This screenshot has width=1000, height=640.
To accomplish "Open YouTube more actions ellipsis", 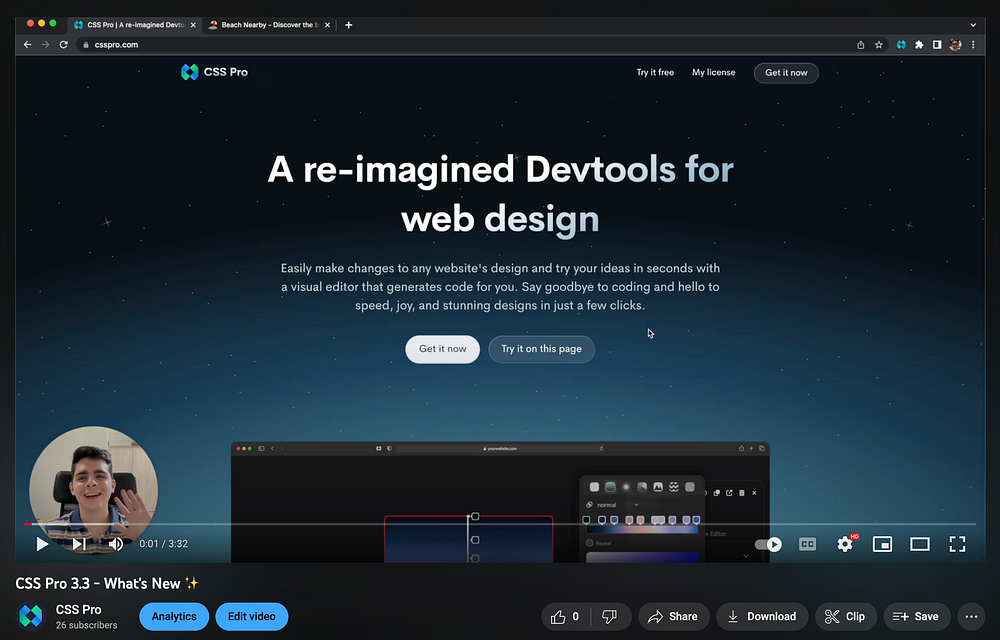I will pos(971,616).
